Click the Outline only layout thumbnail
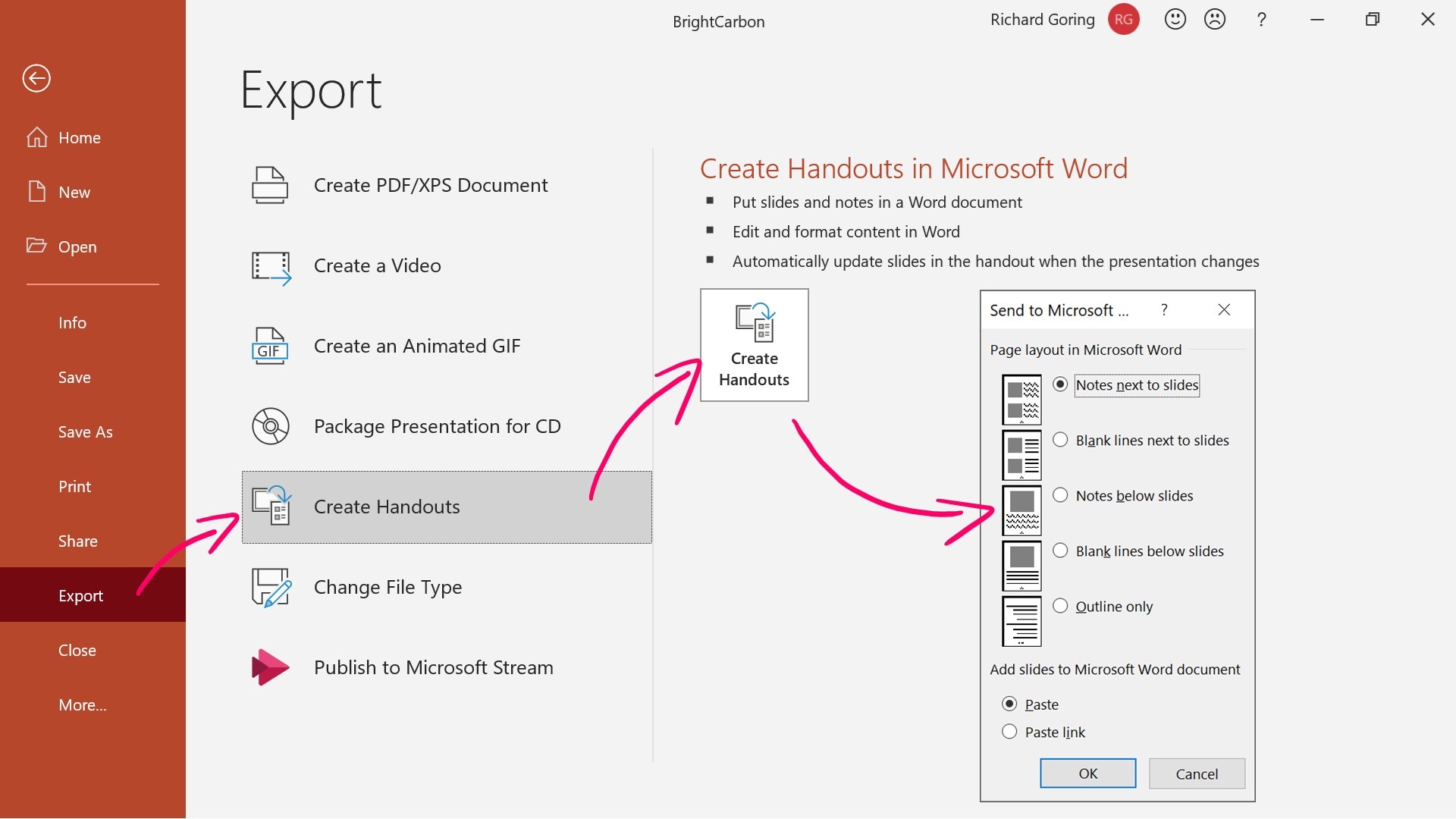Image resolution: width=1456 pixels, height=819 pixels. [1020, 621]
